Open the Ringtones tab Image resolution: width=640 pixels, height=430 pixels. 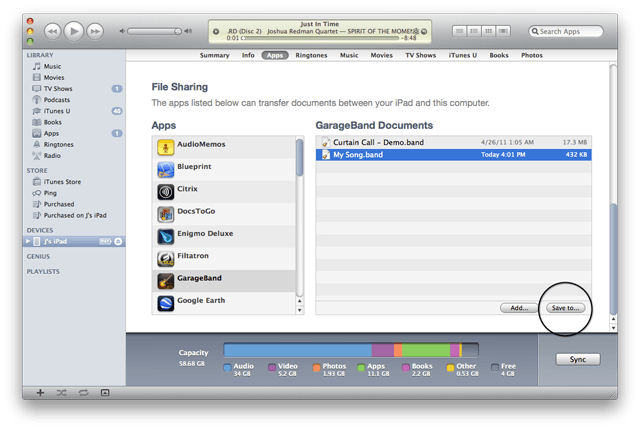[311, 55]
